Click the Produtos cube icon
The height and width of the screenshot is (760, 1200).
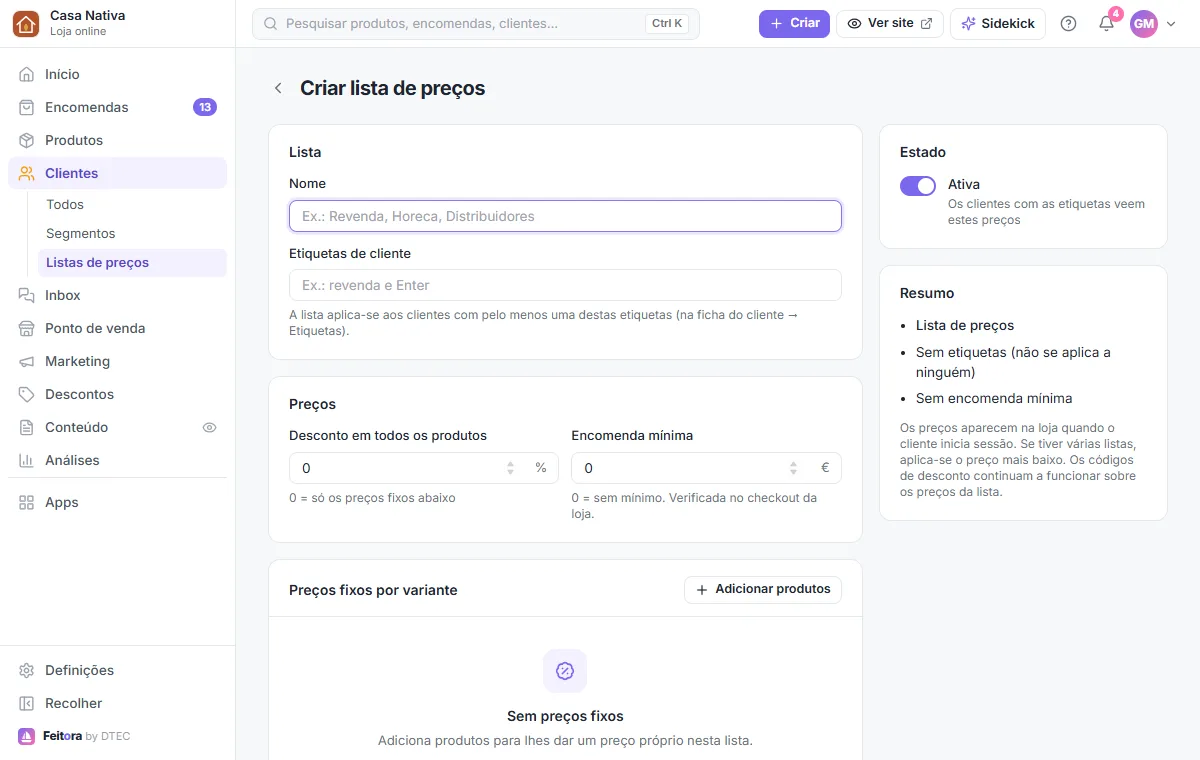coord(27,140)
